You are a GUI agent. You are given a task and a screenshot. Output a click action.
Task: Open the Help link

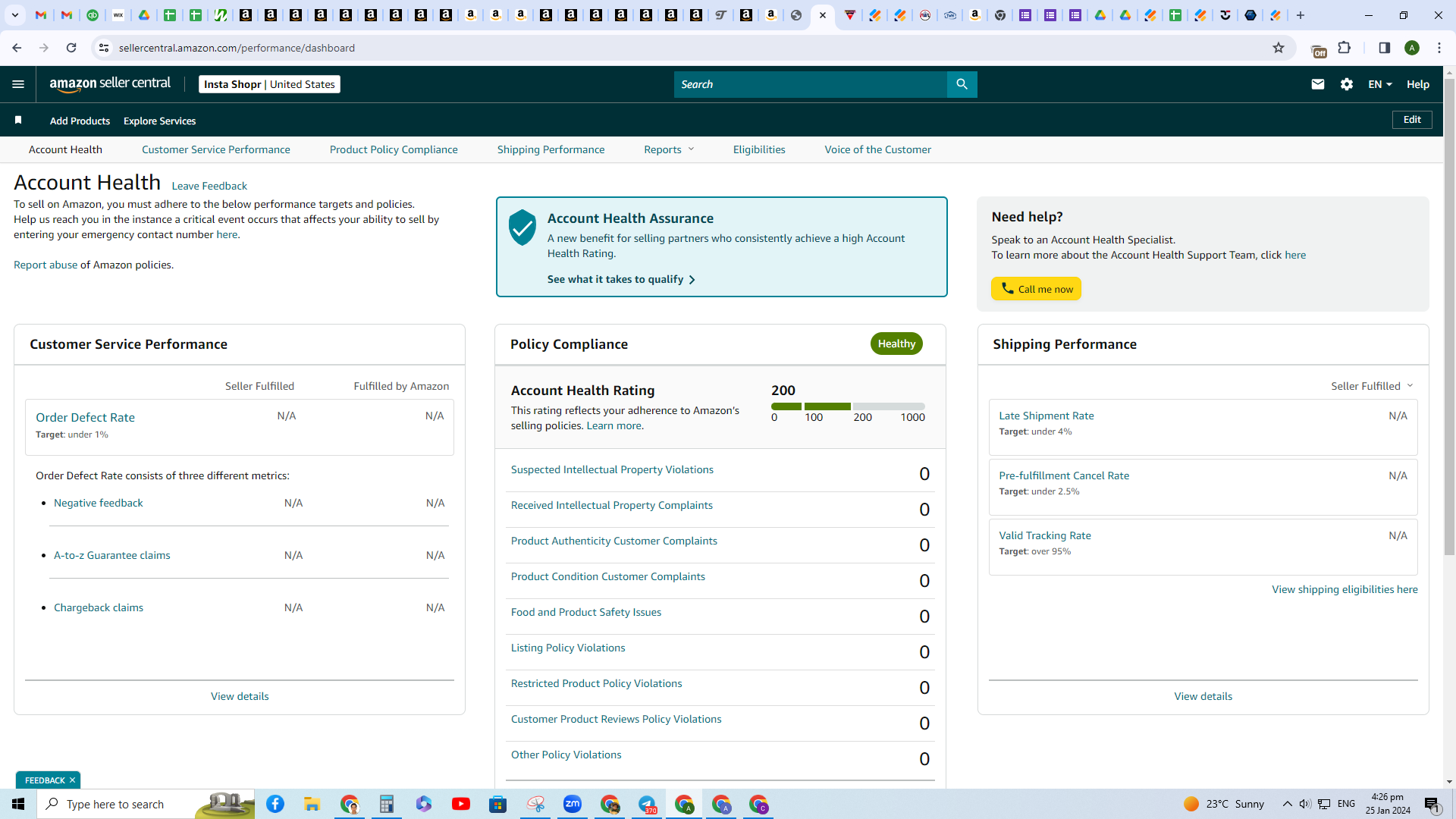[x=1417, y=84]
